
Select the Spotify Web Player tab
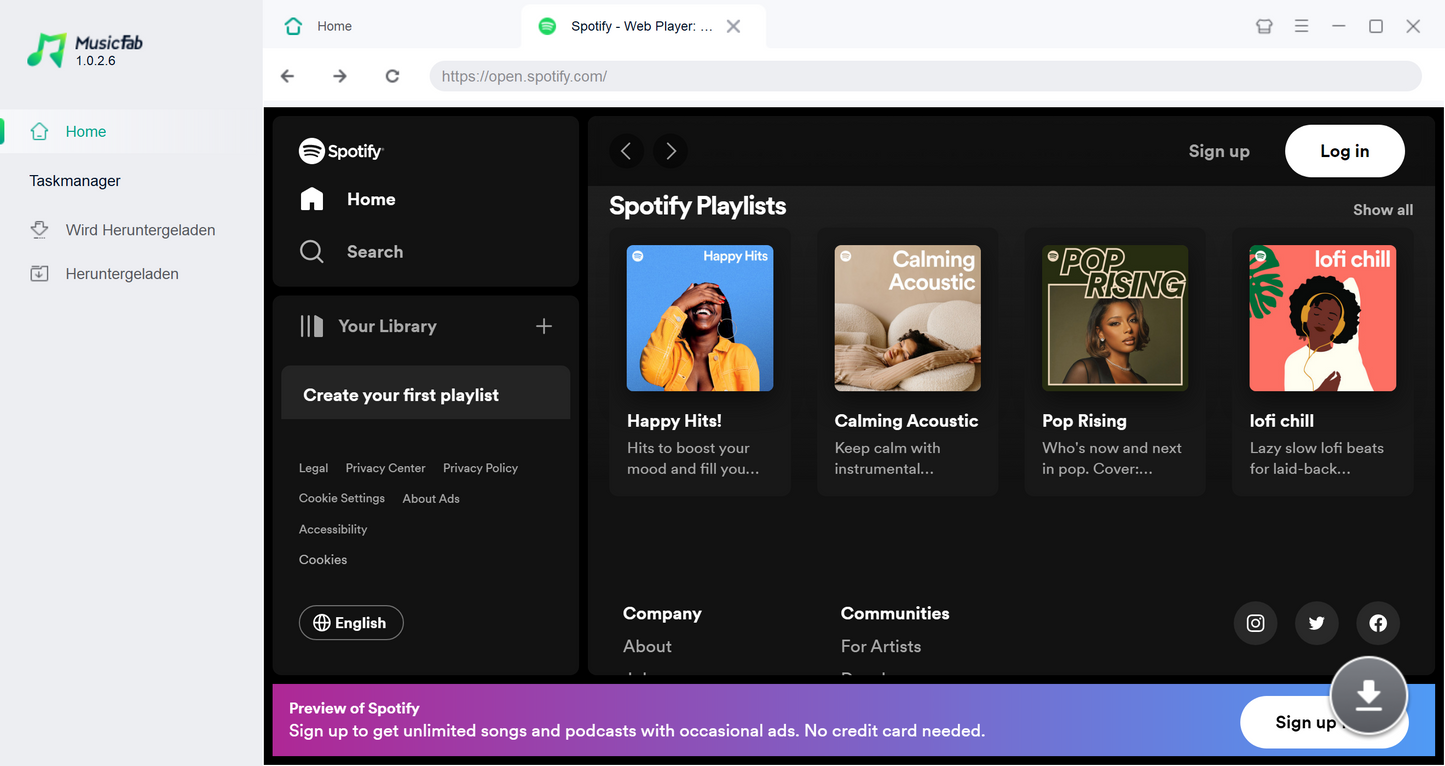coord(630,26)
